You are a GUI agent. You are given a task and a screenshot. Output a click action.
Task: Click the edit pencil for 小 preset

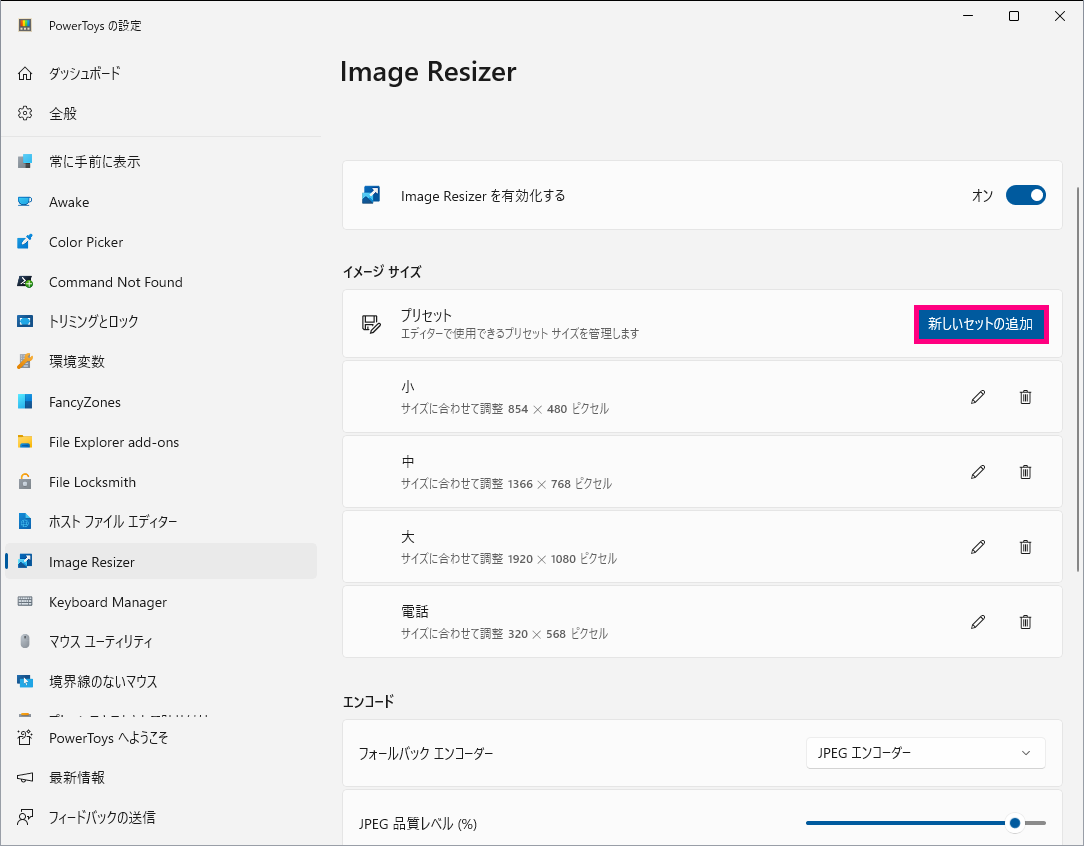[x=978, y=397]
